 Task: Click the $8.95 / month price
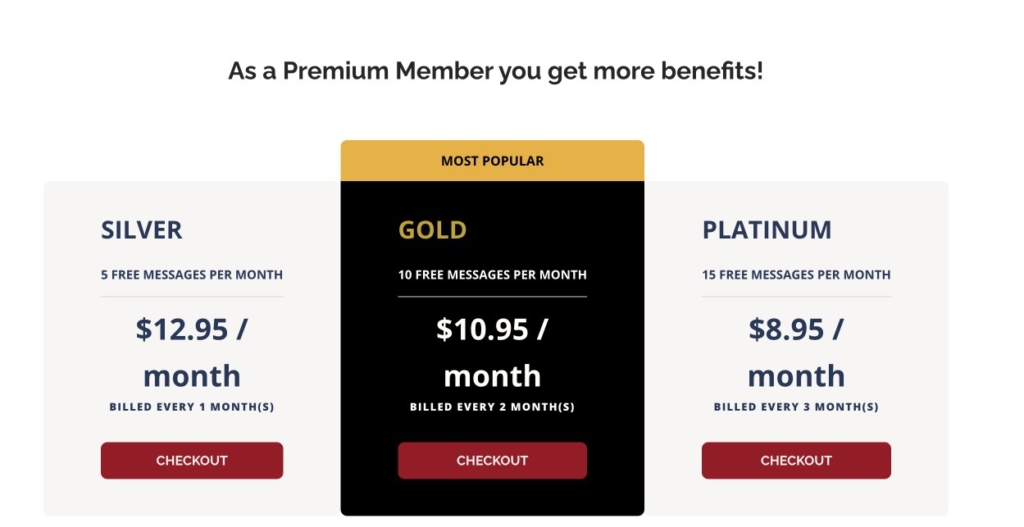(796, 352)
